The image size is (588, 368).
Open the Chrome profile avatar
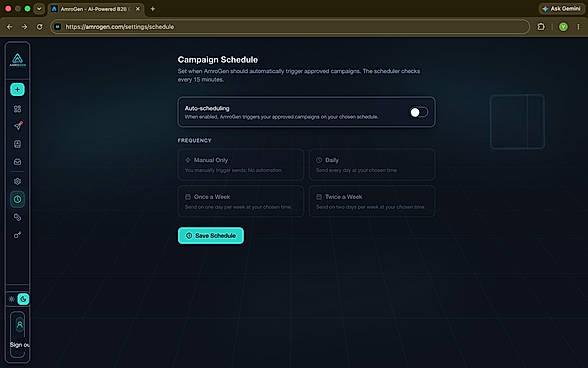tap(563, 27)
